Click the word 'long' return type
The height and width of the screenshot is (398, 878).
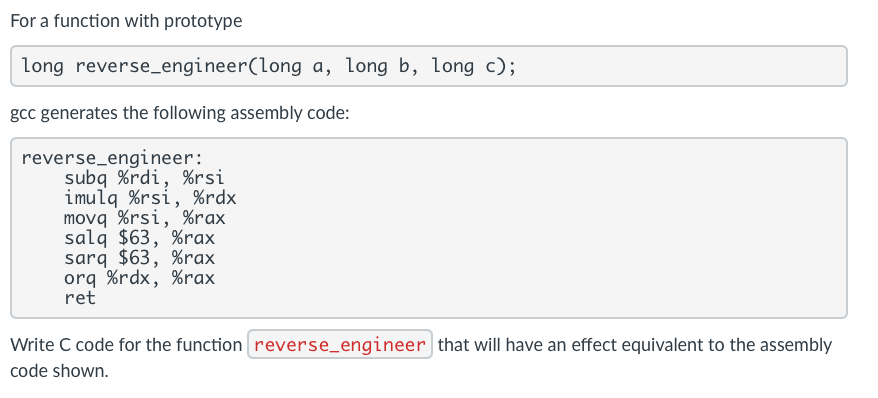(43, 67)
